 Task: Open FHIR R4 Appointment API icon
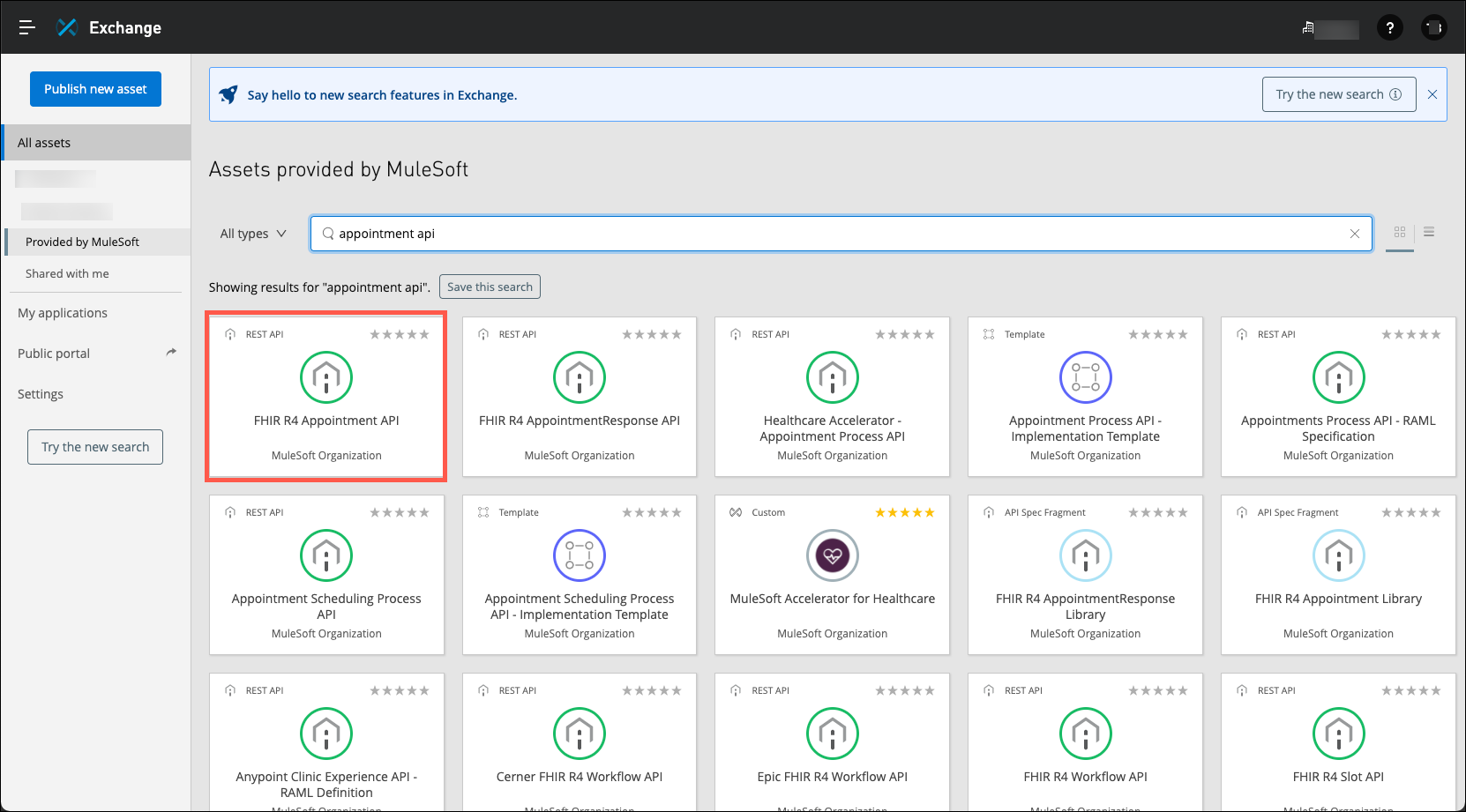point(326,377)
